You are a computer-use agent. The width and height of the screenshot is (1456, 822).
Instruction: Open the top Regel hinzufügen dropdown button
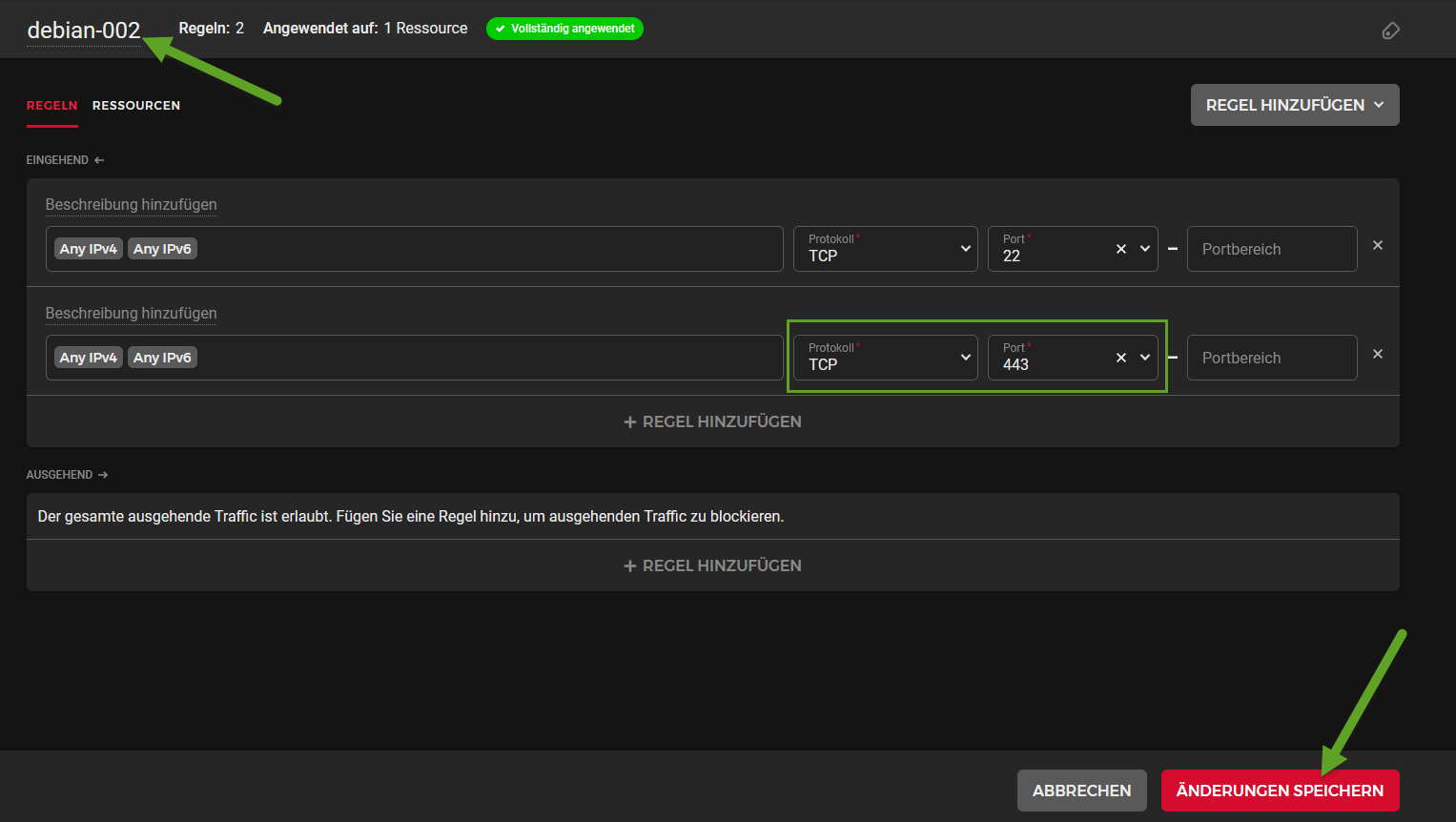coord(1294,105)
